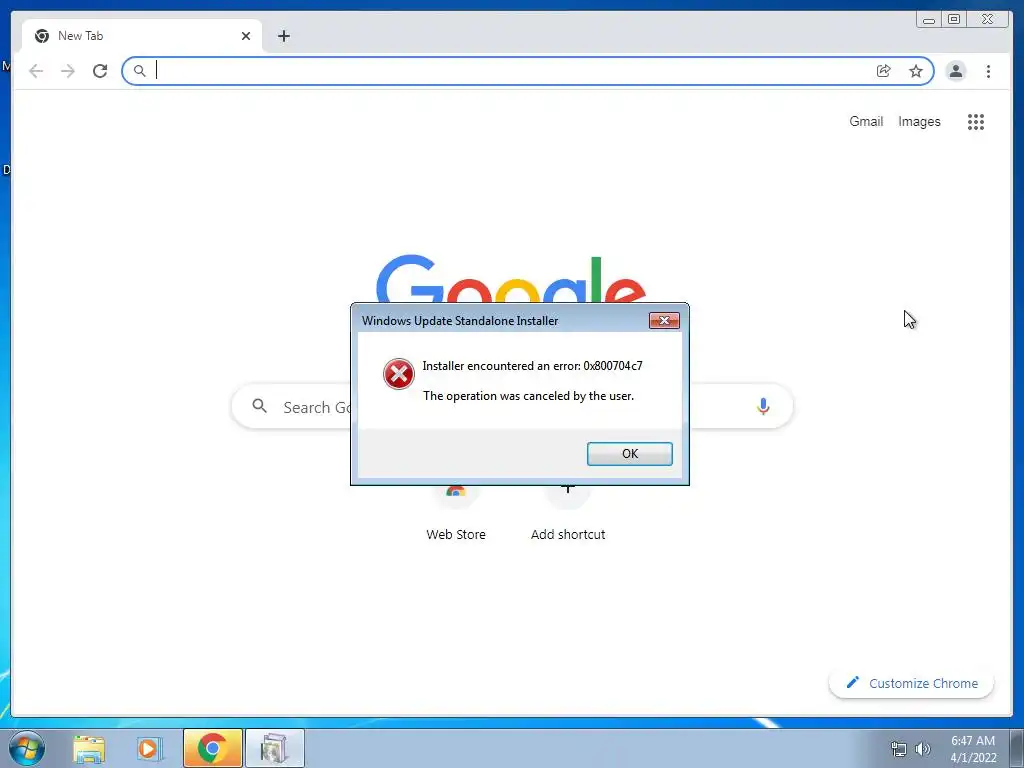Switch to Chrome via taskbar icon
Viewport: 1024px width, 768px height.
point(212,748)
